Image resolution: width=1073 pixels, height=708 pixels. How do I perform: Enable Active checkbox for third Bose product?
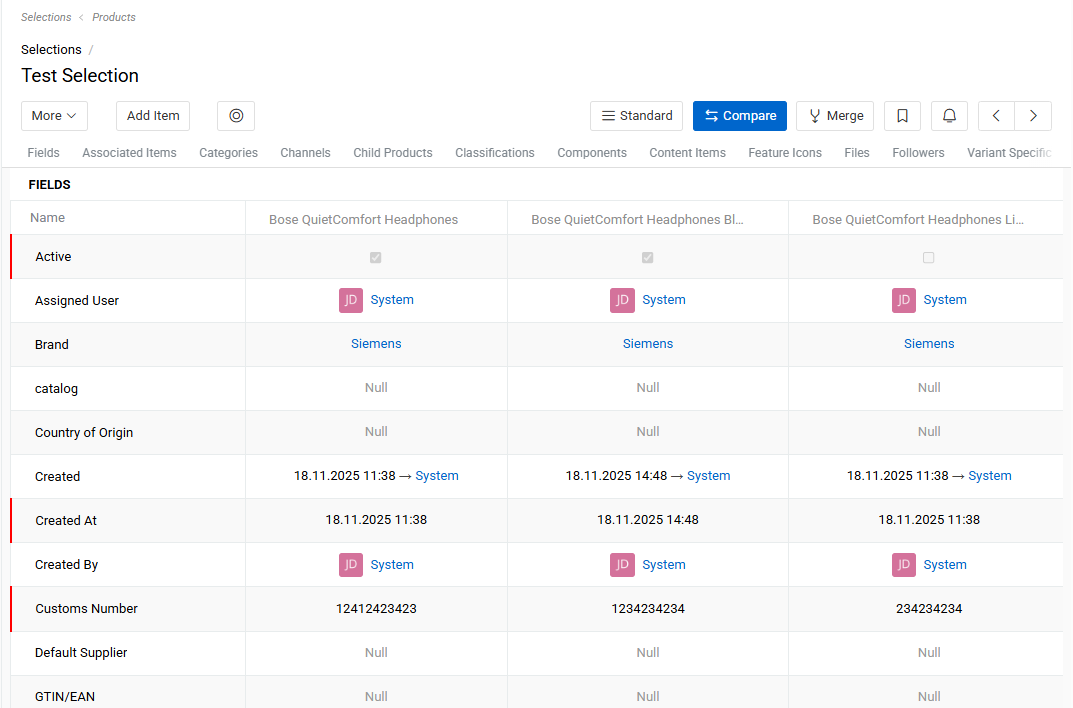click(929, 257)
